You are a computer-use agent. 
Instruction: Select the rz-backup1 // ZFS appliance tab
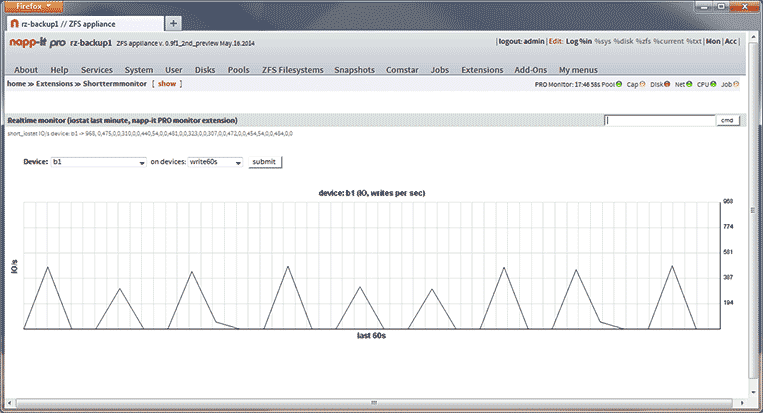click(x=86, y=23)
